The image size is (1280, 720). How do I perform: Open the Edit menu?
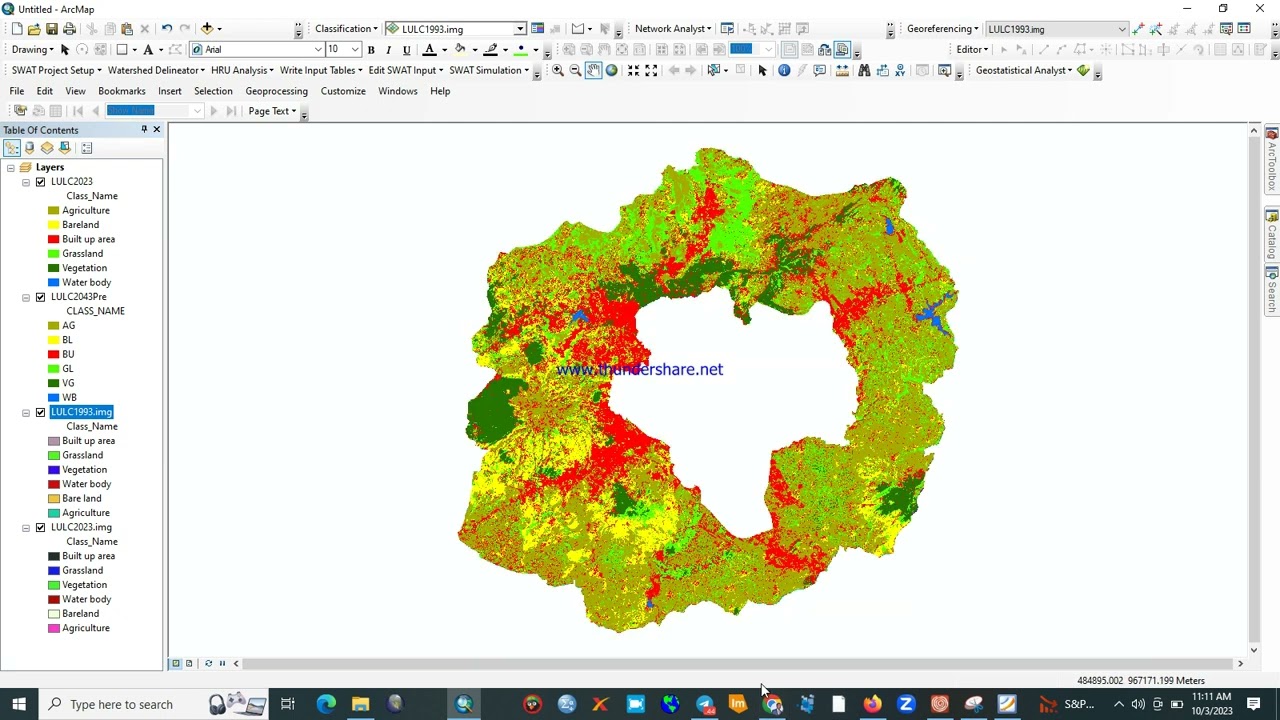tap(45, 91)
